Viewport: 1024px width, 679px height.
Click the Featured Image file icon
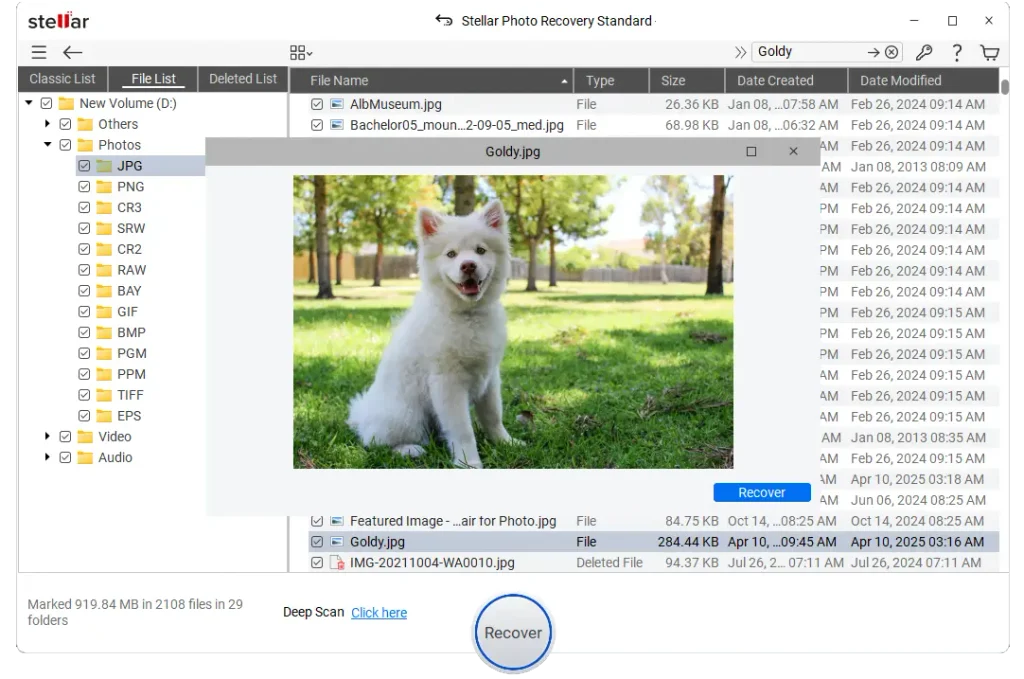point(337,520)
